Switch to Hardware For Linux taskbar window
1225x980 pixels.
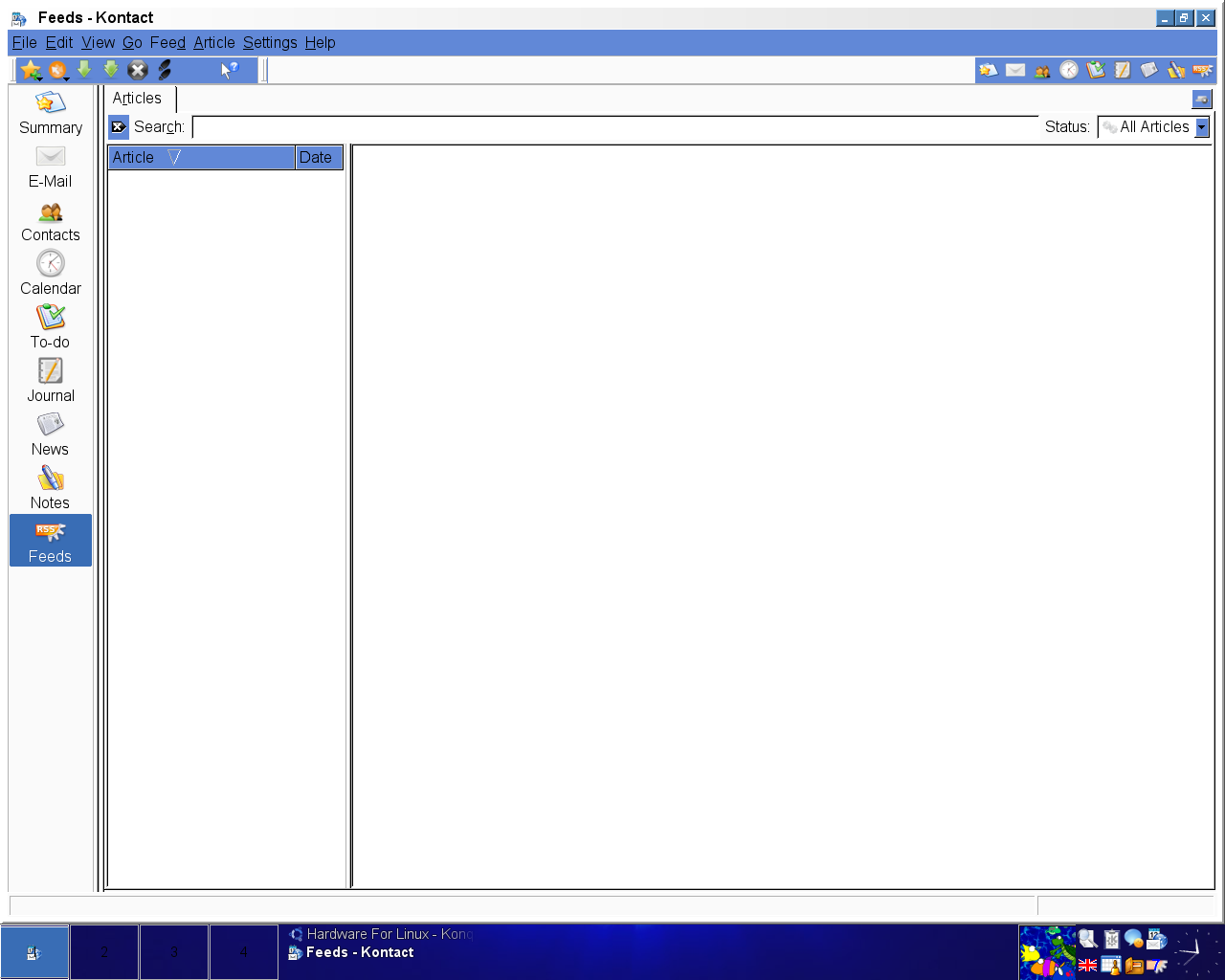tap(381, 934)
